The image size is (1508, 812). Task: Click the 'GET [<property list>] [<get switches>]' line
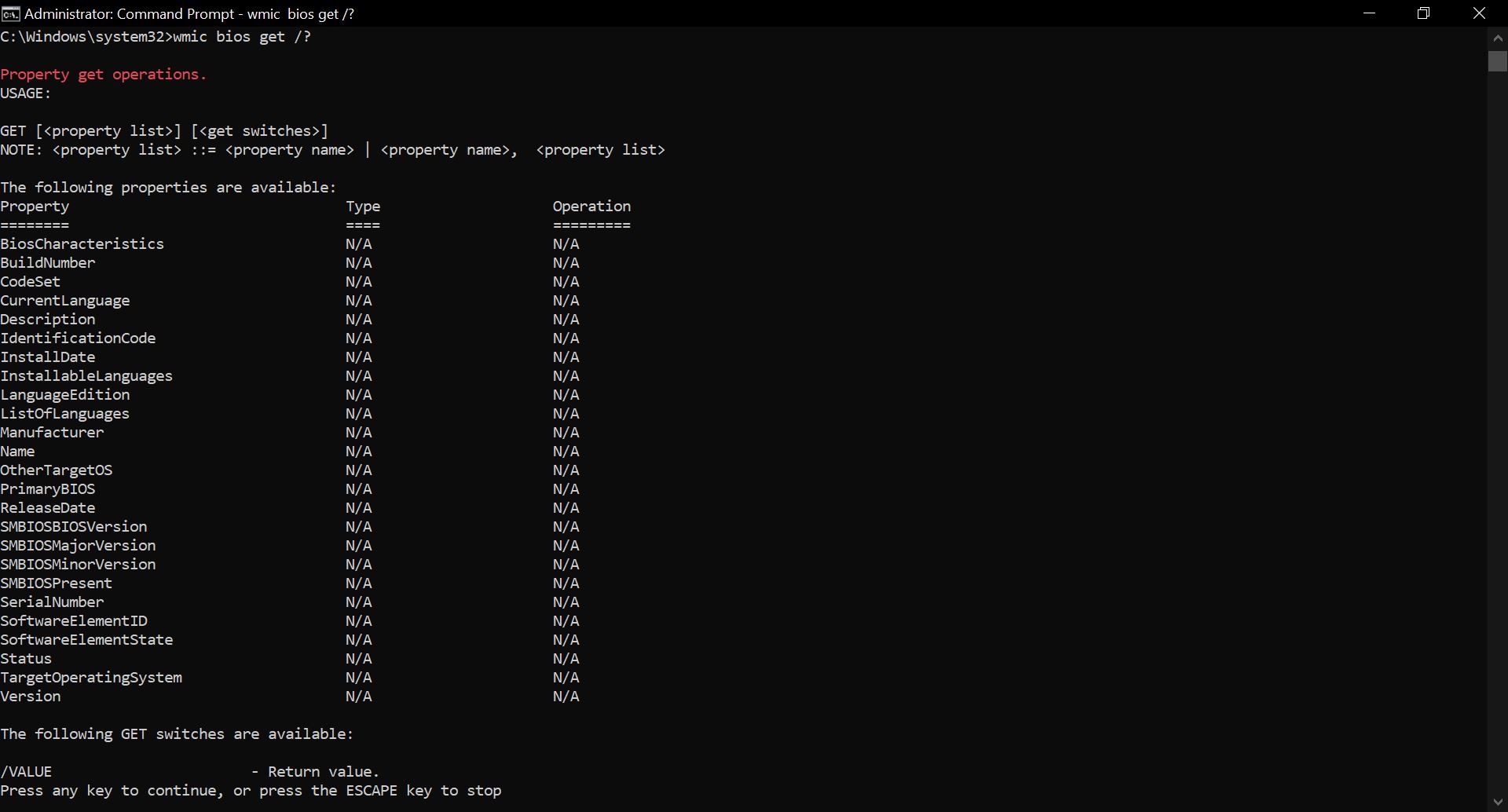164,131
